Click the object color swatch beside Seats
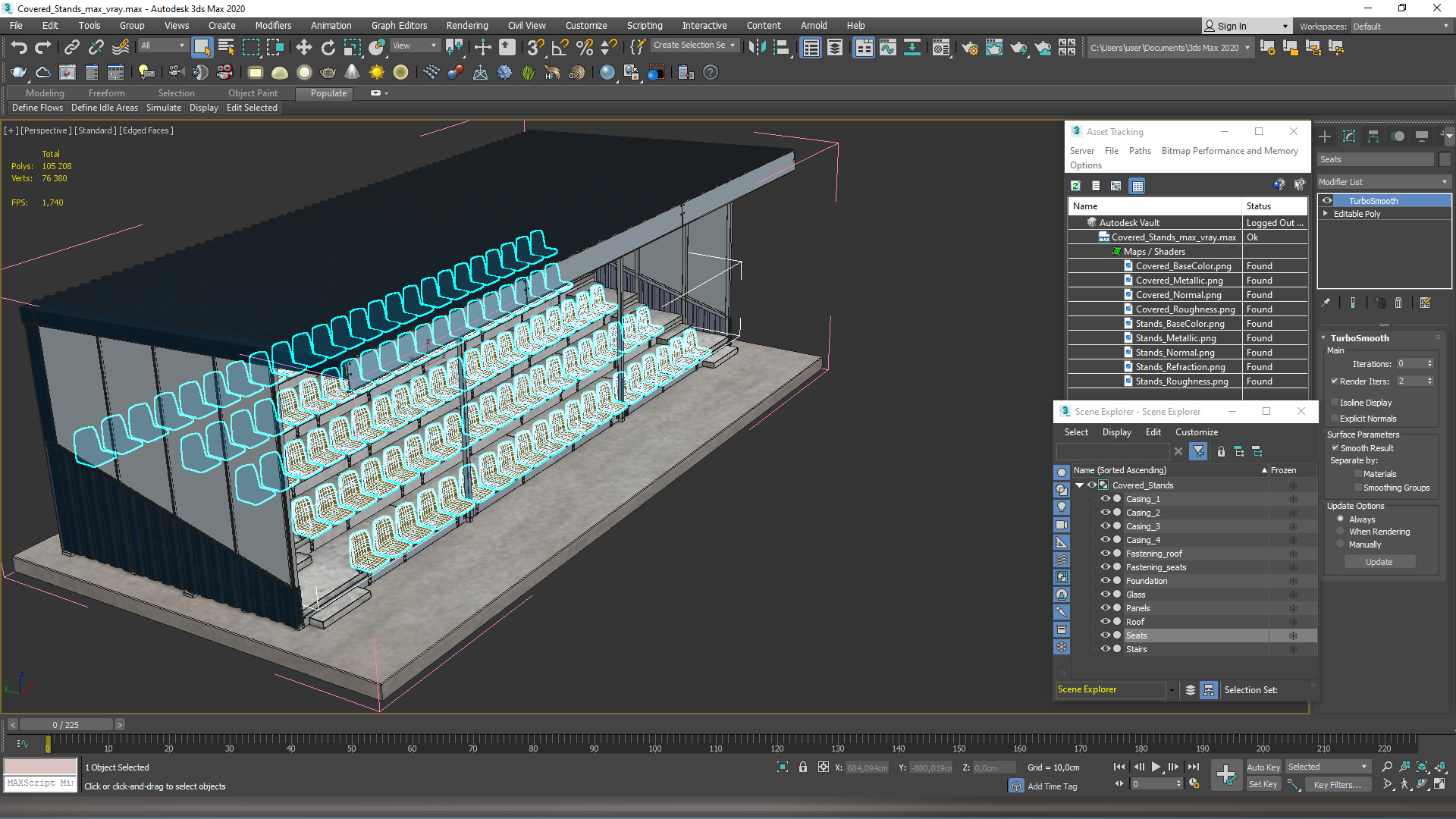 [1445, 159]
